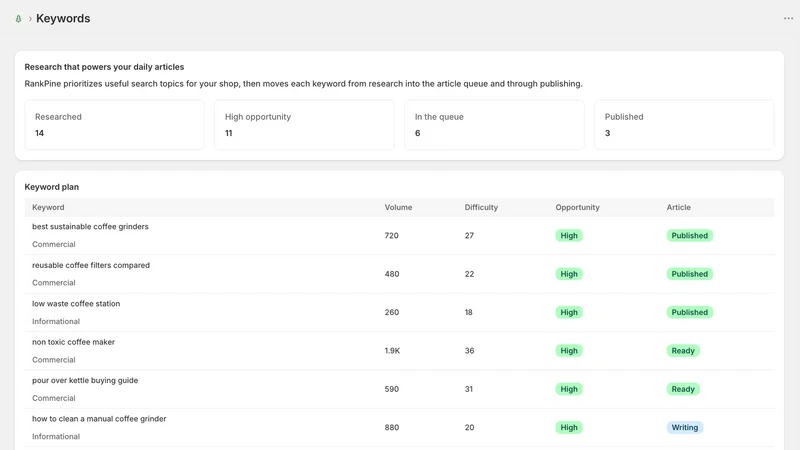
Task: Click Informational label under low waste coffee station
Action: coord(56,321)
